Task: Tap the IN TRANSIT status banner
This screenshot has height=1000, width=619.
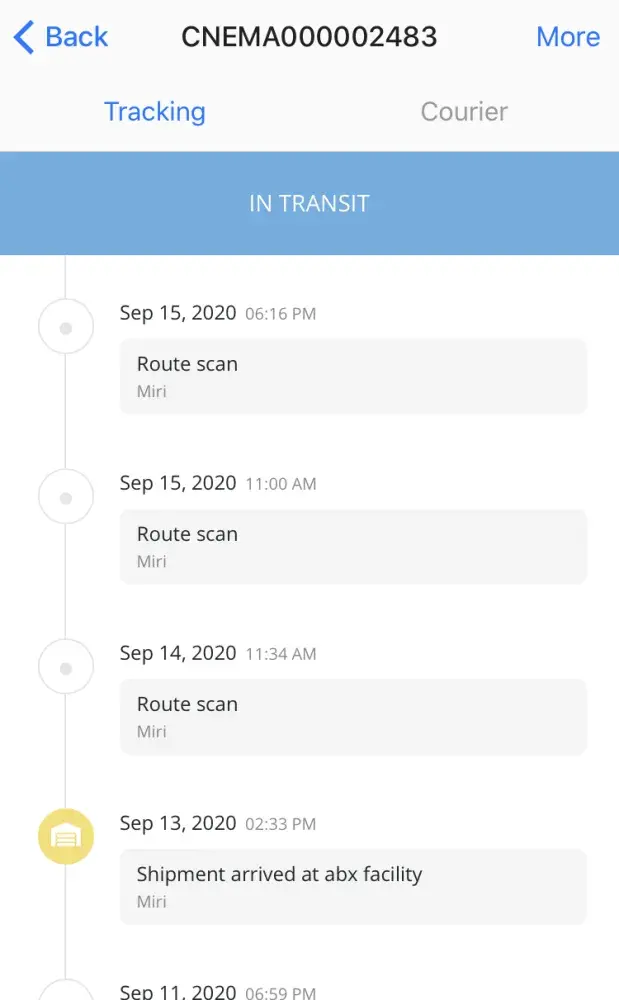Action: (309, 203)
